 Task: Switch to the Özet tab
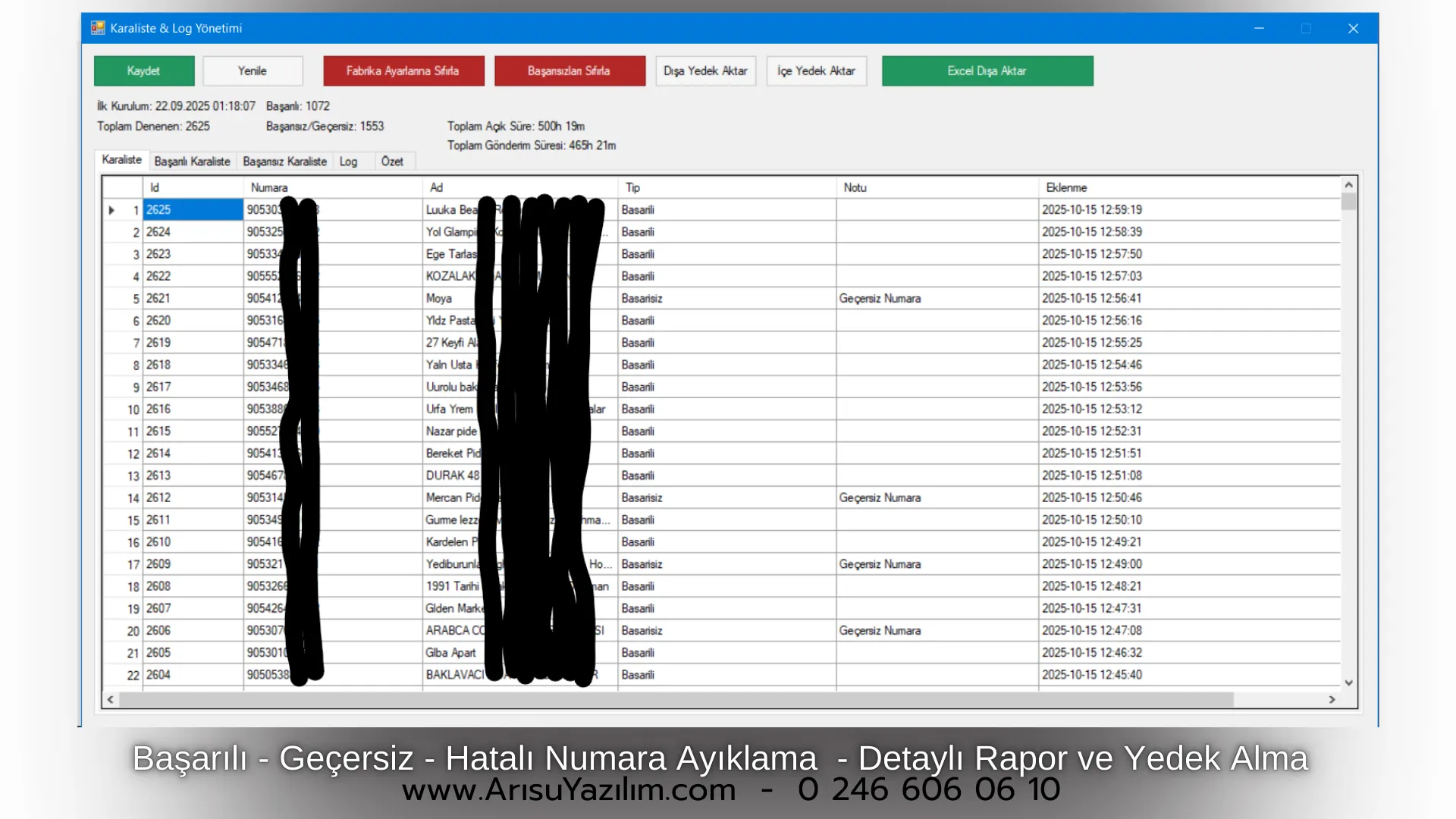click(x=392, y=162)
